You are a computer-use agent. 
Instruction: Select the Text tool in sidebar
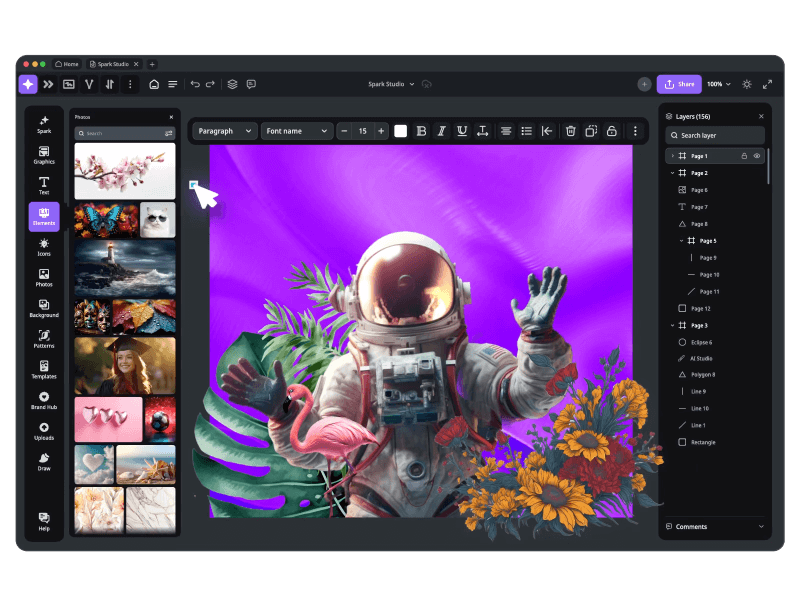coord(44,186)
